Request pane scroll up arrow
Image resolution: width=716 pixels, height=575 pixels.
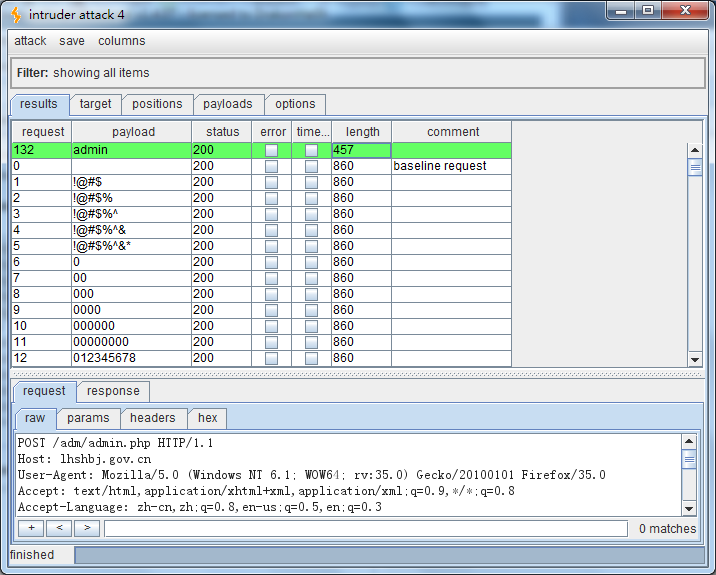tap(689, 441)
